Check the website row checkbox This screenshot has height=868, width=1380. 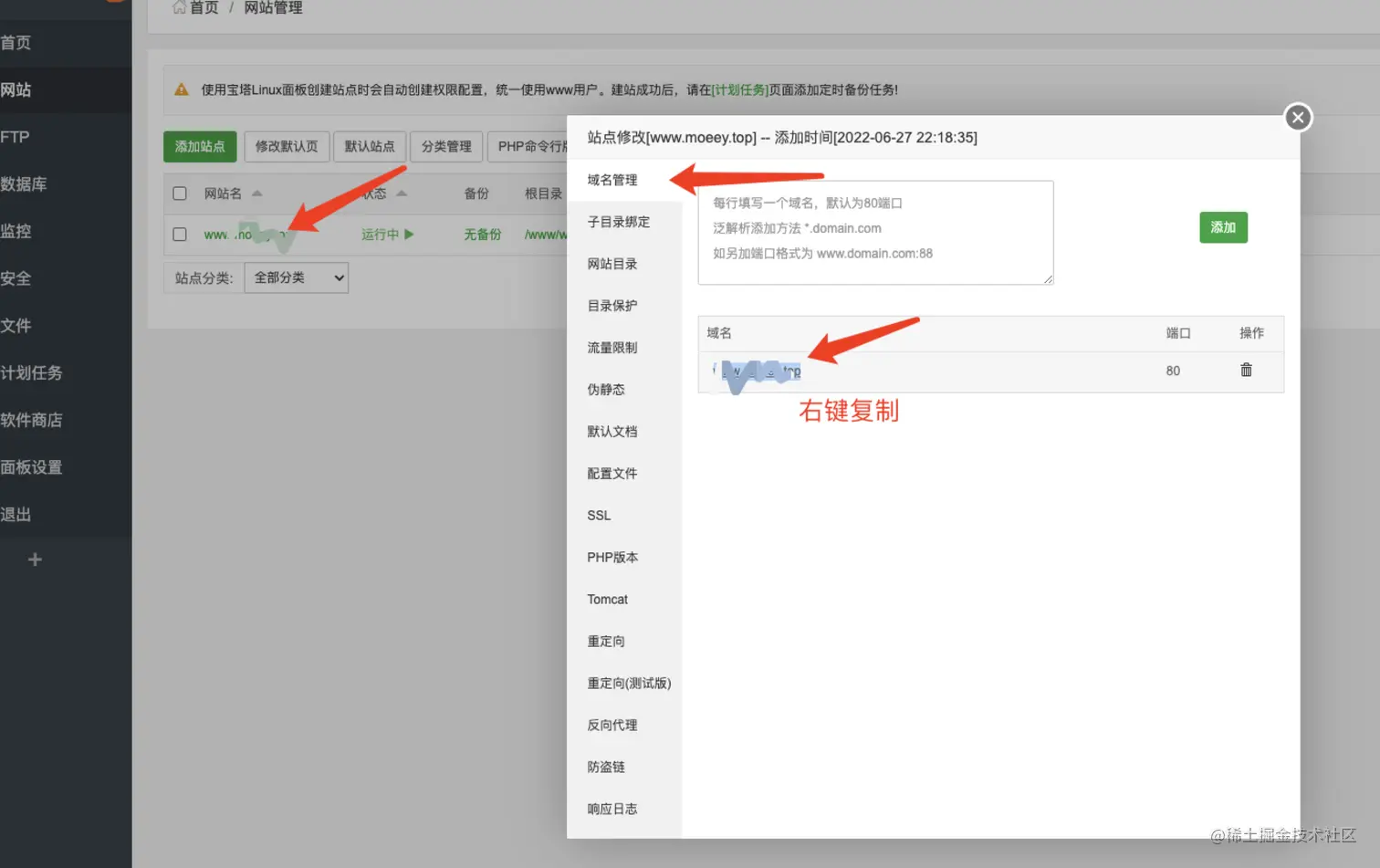click(180, 235)
